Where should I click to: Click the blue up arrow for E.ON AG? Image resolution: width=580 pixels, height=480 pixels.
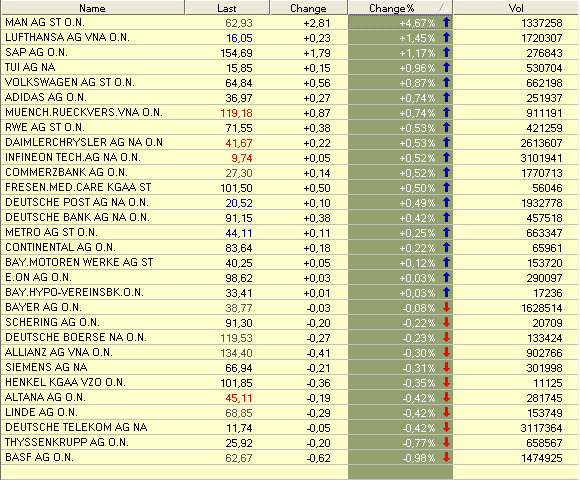click(446, 277)
